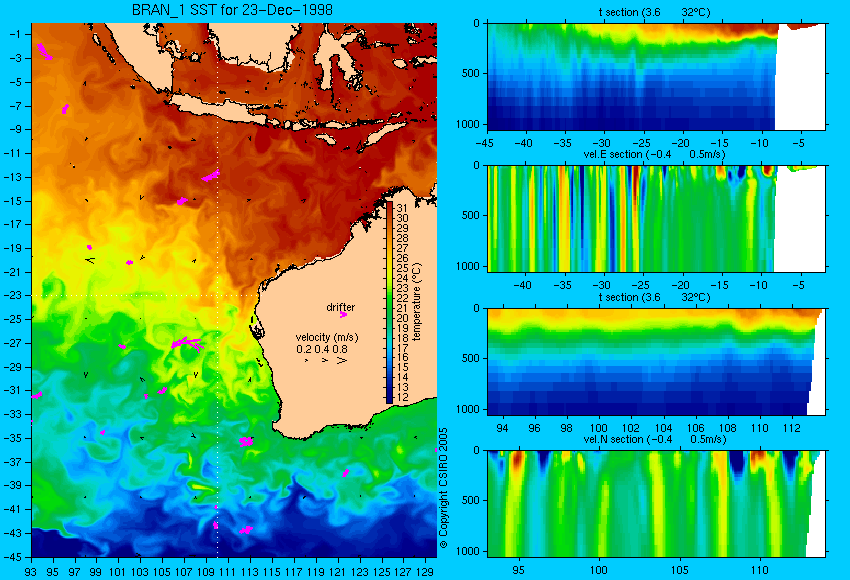Click the smallest velocity legend arrow under 0.2

click(x=307, y=360)
